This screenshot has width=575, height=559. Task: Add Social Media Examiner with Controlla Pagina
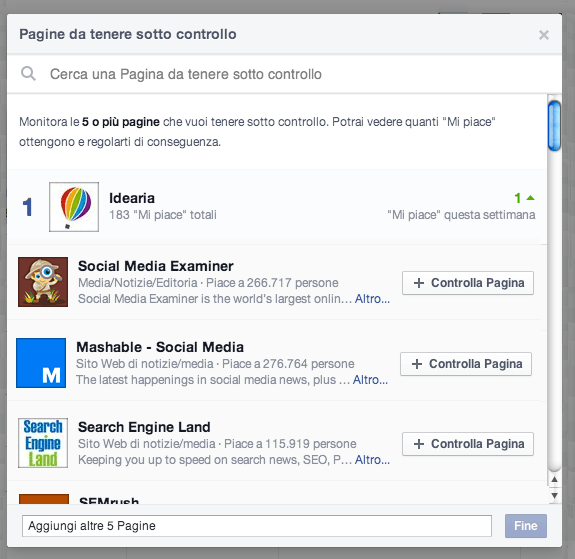[468, 283]
